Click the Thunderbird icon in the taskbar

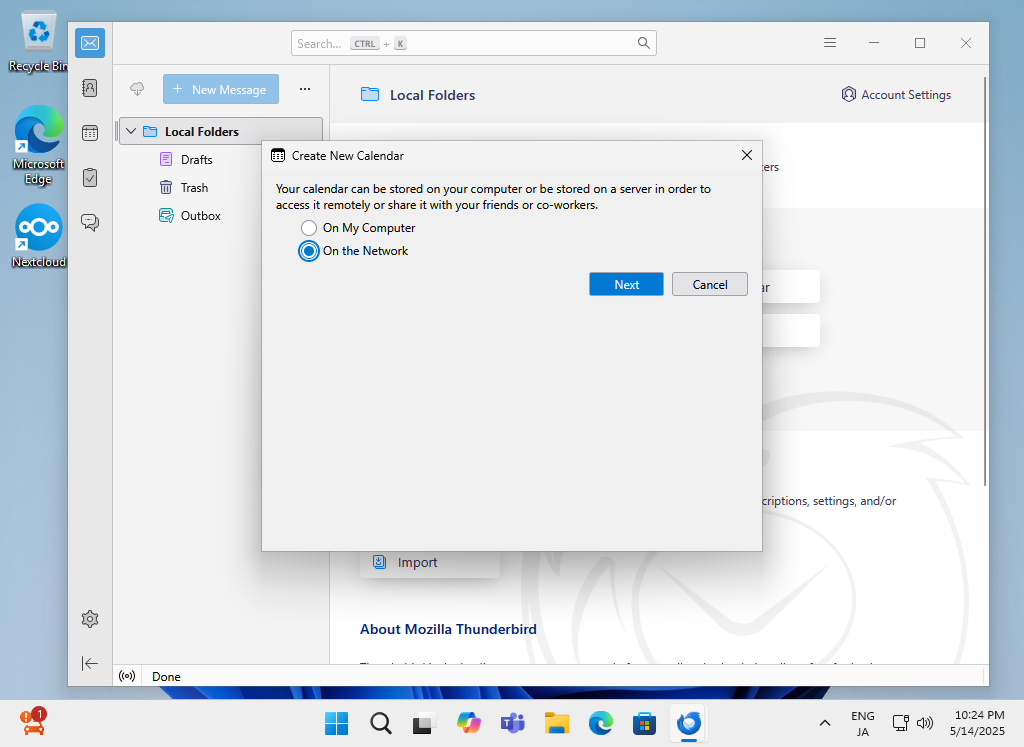[x=688, y=723]
